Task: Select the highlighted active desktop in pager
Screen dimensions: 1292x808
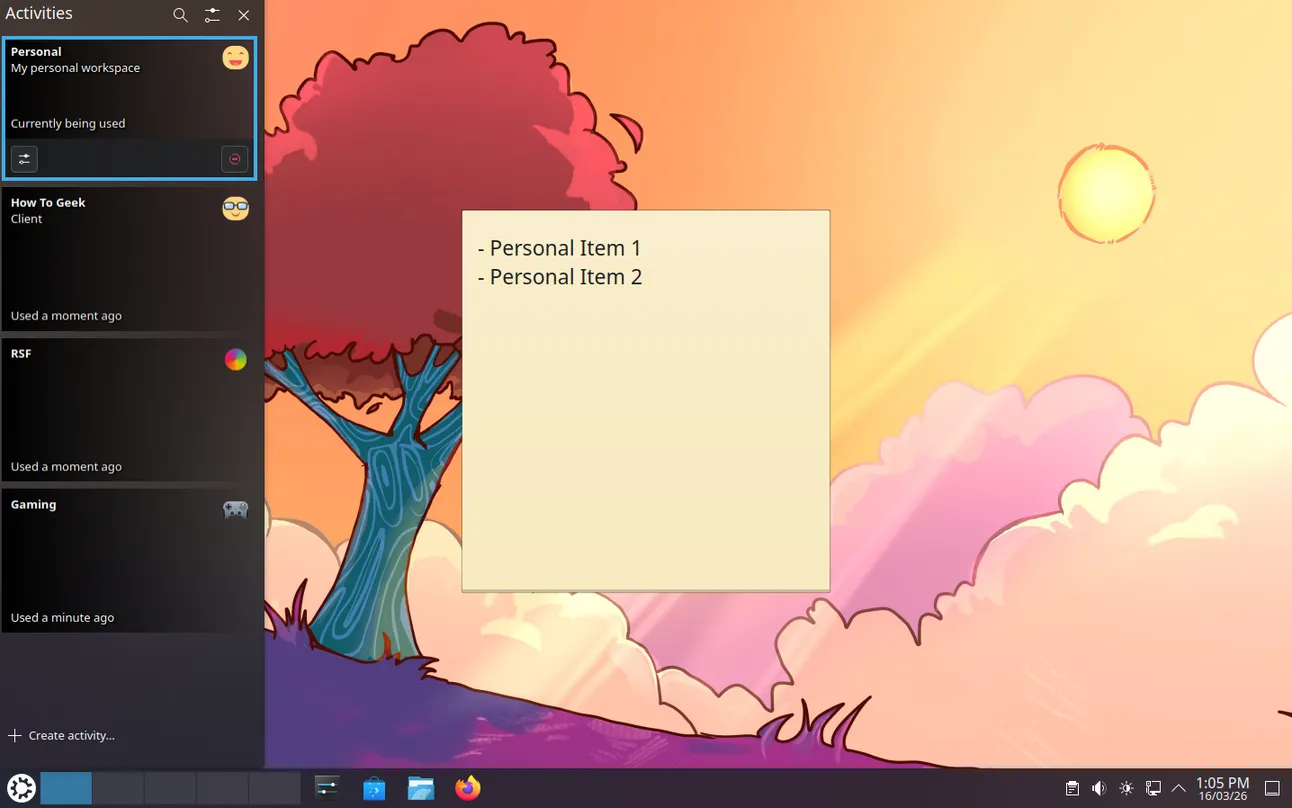Action: pos(66,788)
